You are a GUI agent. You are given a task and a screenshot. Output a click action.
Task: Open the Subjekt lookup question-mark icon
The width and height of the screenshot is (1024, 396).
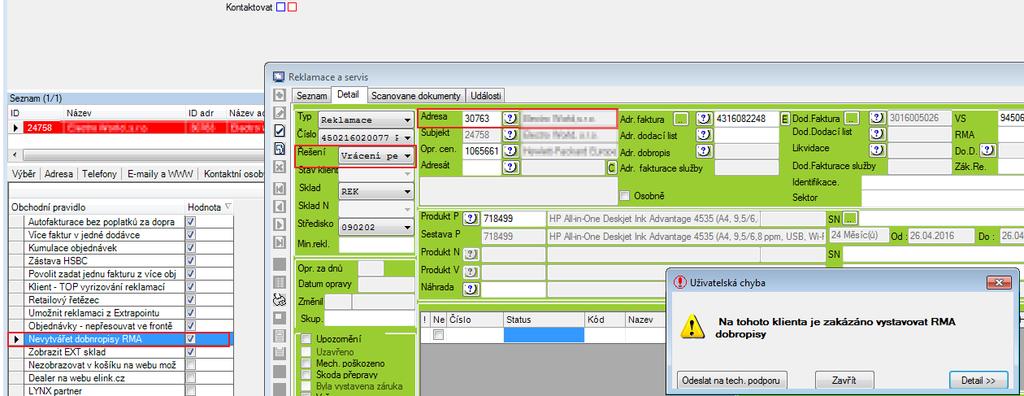click(x=511, y=135)
